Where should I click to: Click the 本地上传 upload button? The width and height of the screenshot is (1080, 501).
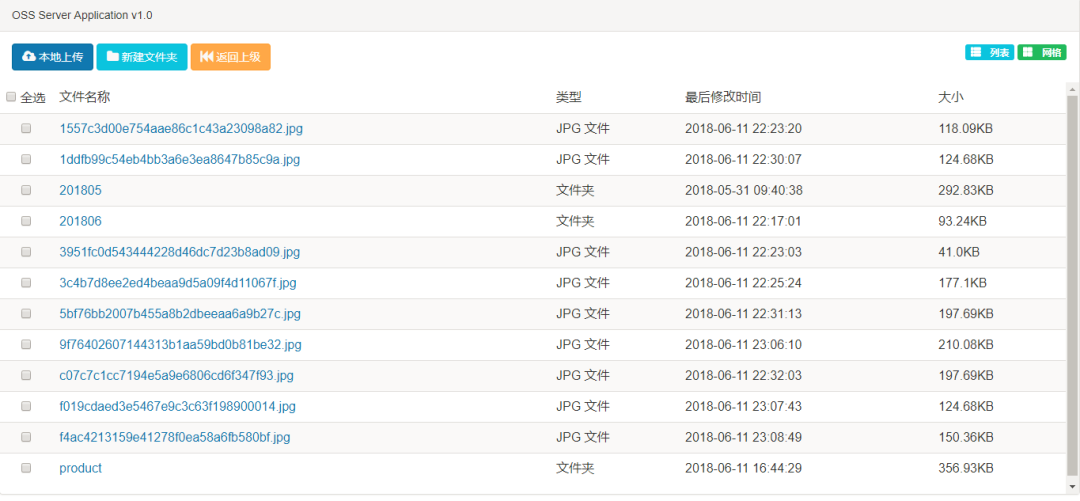coord(52,57)
